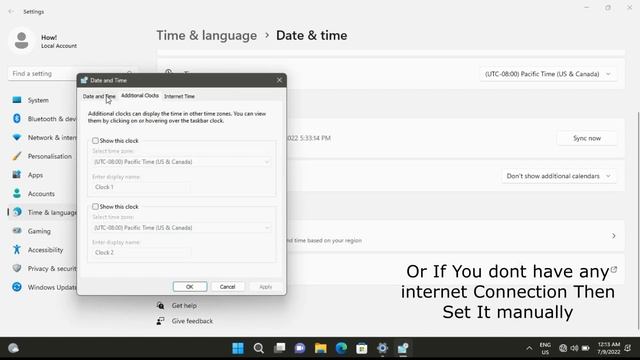Screen dimensions: 640x360
Task: Click the Settings page vertical scrollbar
Action: [638, 220]
